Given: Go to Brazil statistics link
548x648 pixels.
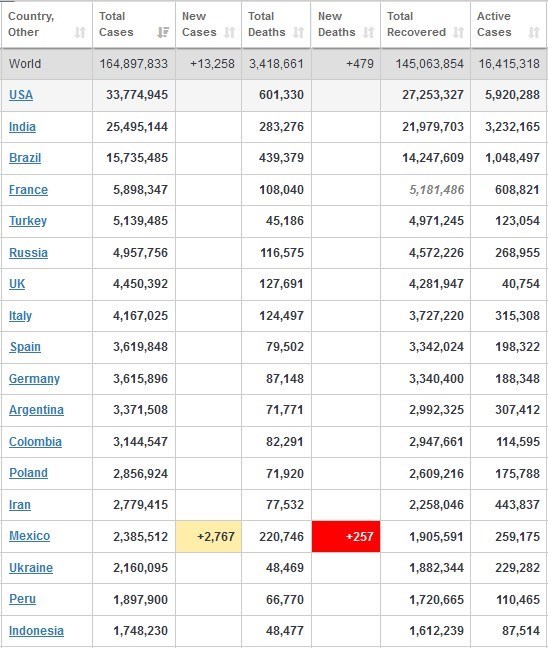Looking at the screenshot, I should [x=25, y=158].
